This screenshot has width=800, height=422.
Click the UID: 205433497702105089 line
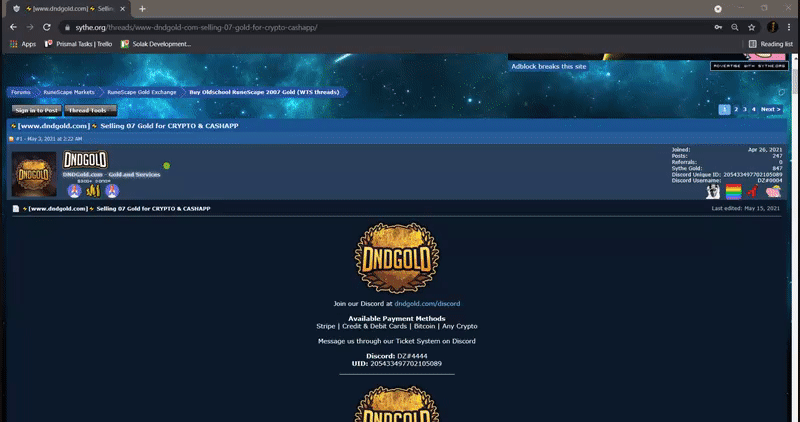pos(397,364)
